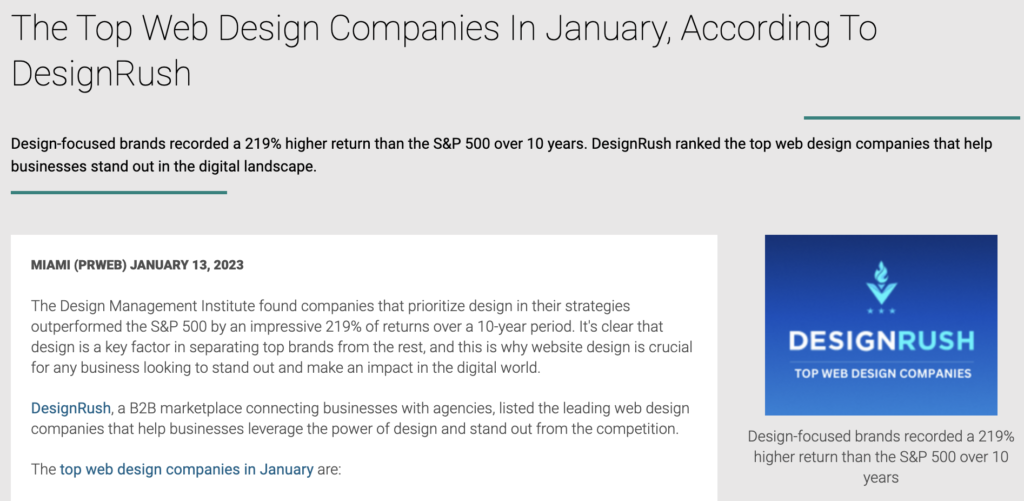Select the DESIGNRUSH wordmark in the image
Image resolution: width=1024 pixels, height=501 pixels.
point(881,340)
